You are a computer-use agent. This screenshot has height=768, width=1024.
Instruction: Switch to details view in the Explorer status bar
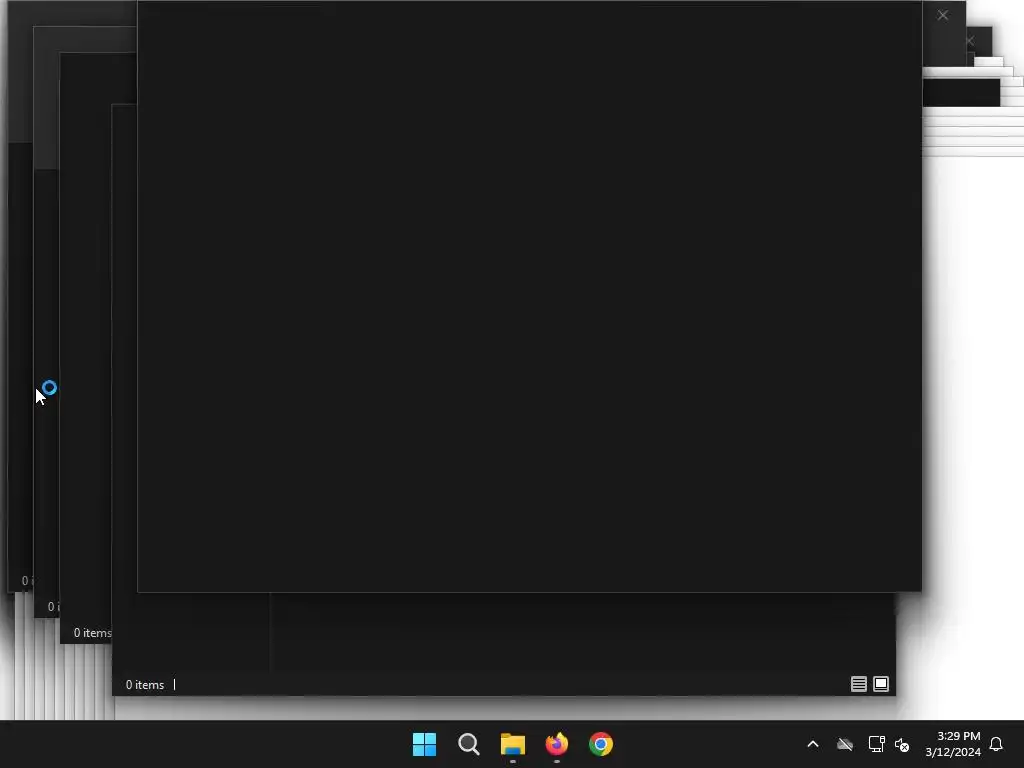click(x=859, y=684)
